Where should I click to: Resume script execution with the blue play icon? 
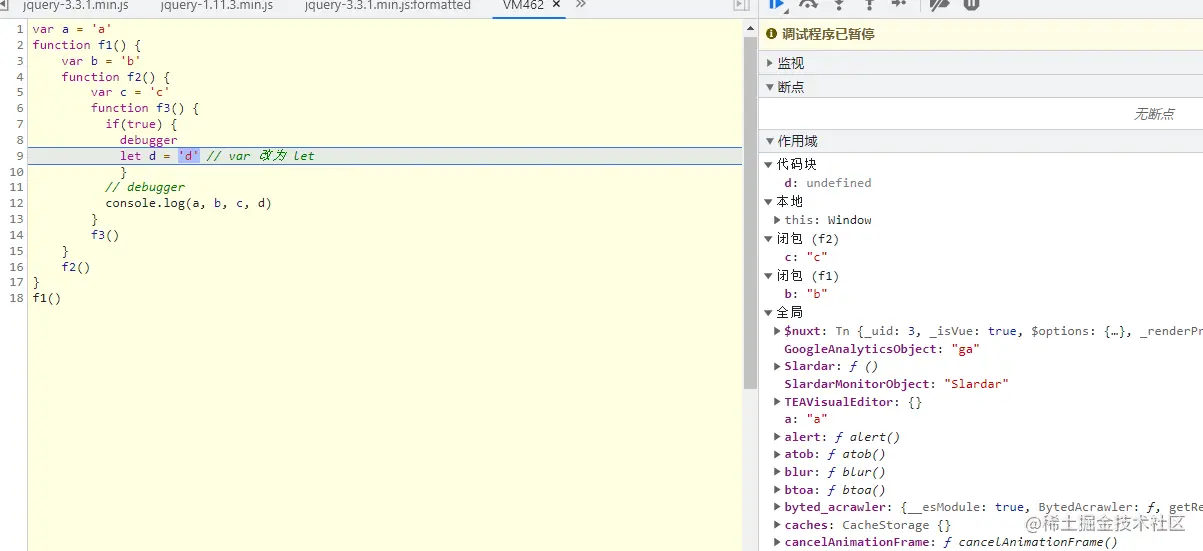click(777, 4)
